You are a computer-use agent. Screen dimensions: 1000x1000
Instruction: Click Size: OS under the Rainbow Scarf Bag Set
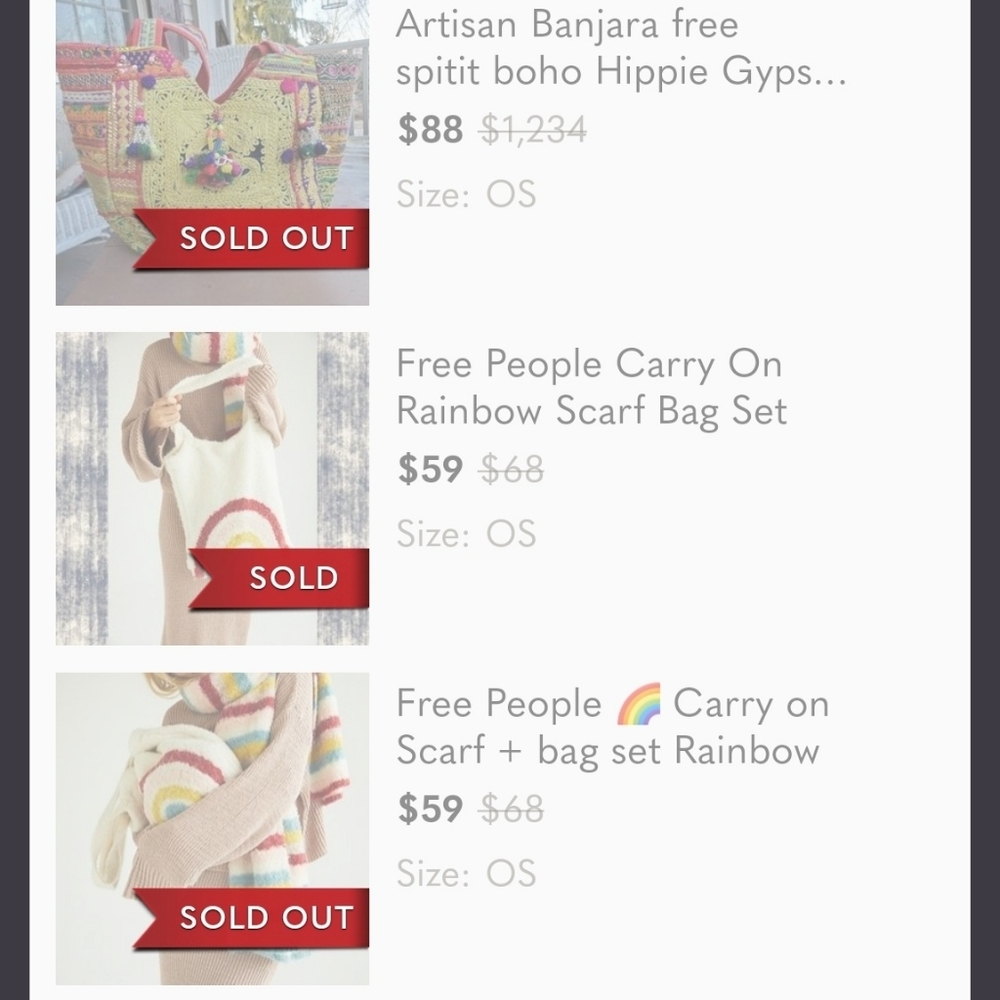point(466,534)
